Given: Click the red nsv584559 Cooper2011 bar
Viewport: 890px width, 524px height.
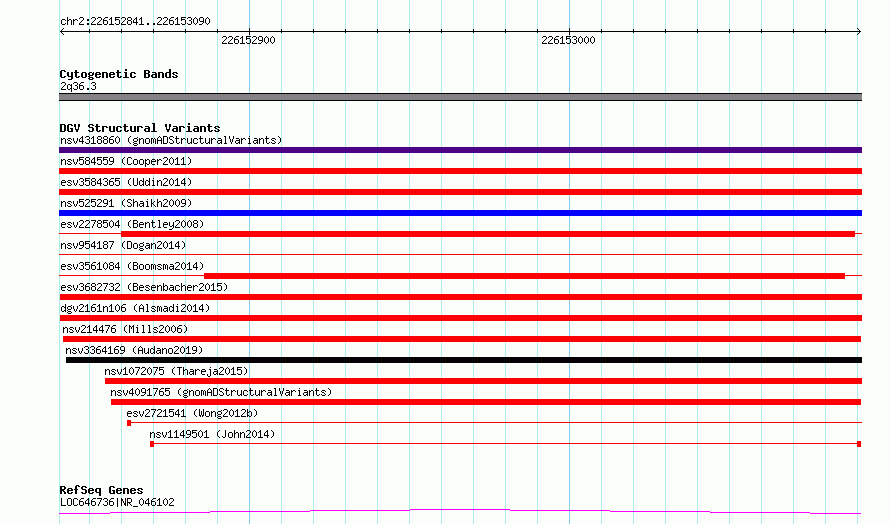Looking at the screenshot, I should coord(460,171).
